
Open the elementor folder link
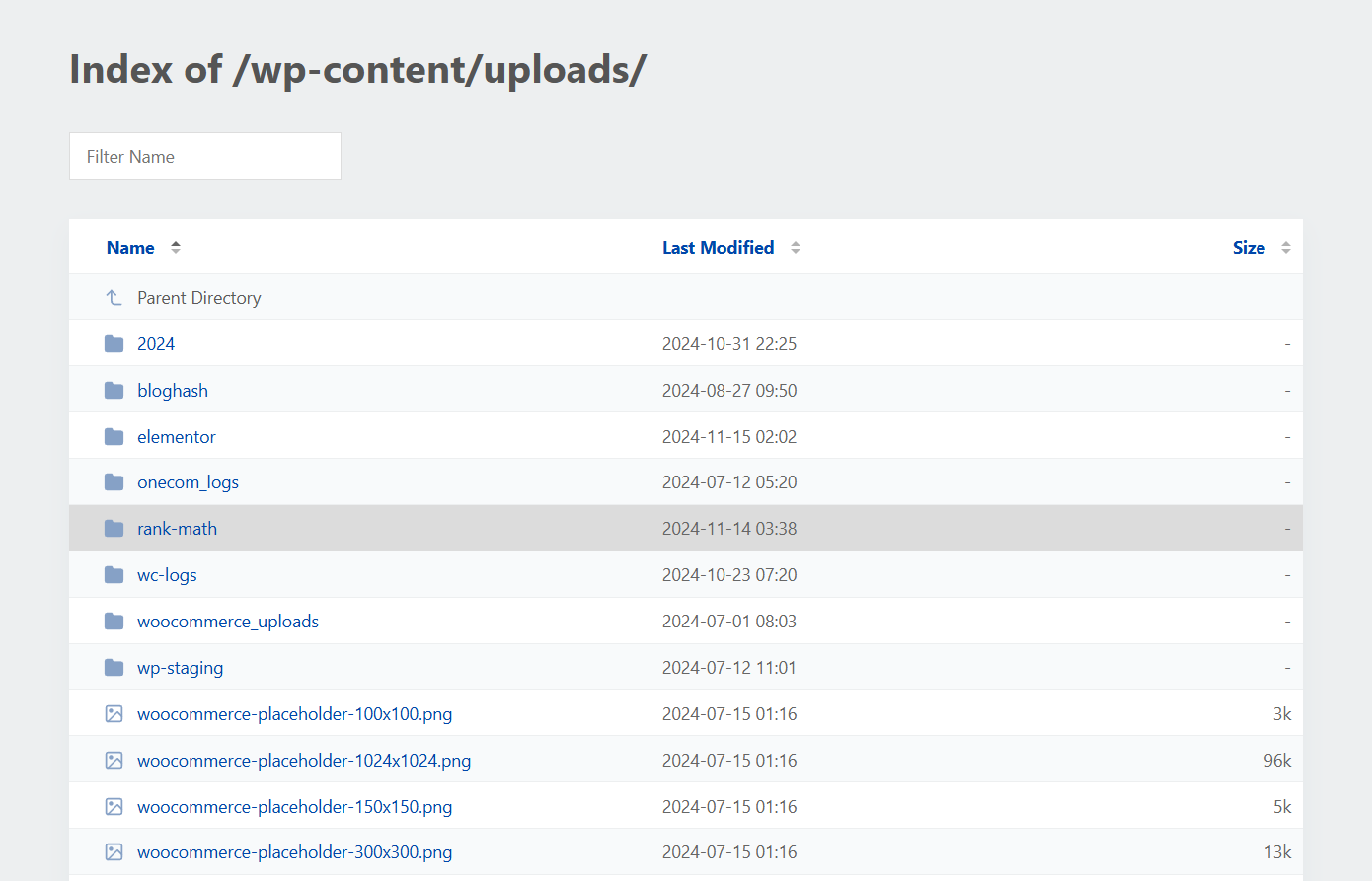[x=176, y=436]
